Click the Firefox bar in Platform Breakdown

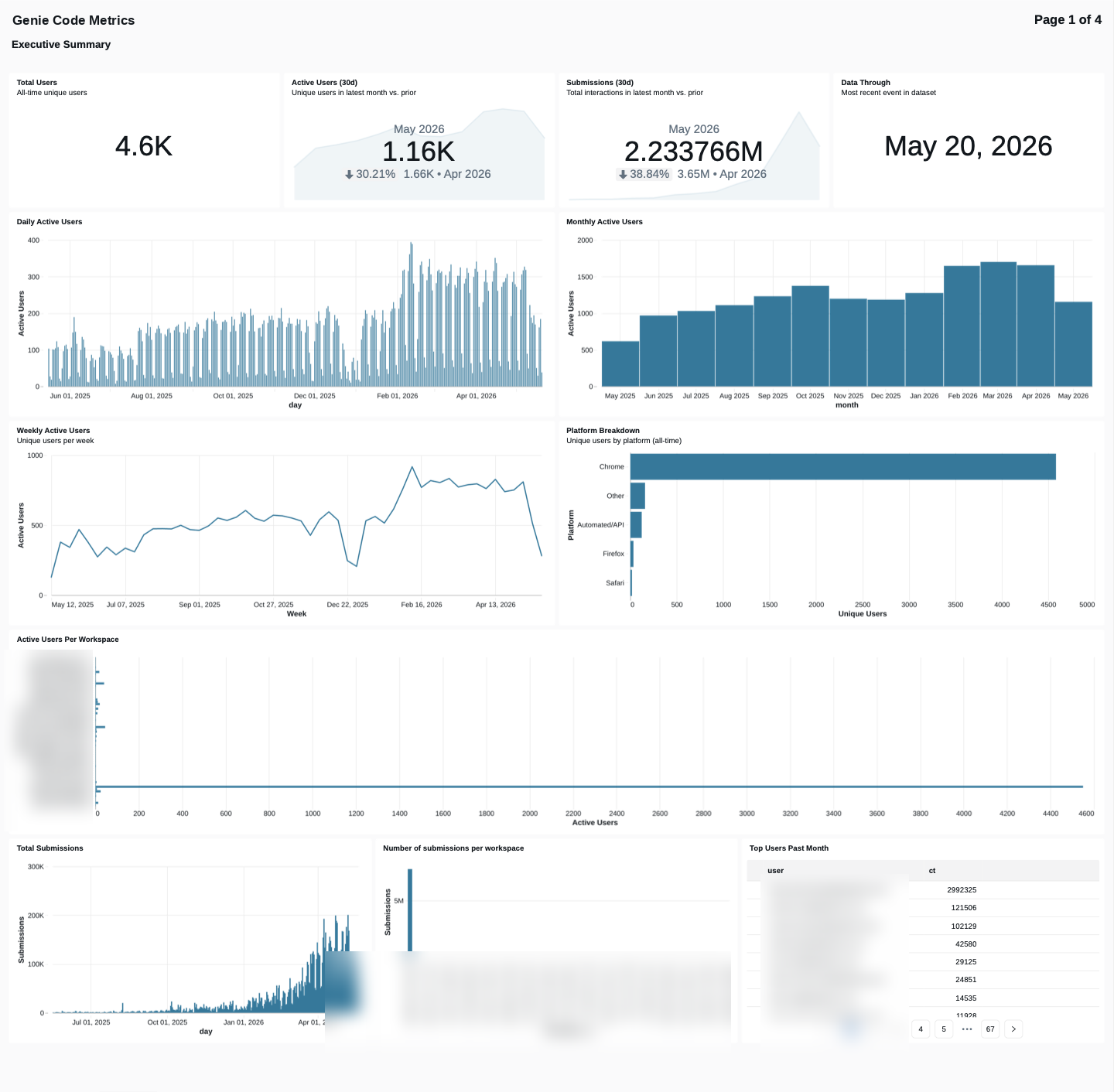[632, 554]
